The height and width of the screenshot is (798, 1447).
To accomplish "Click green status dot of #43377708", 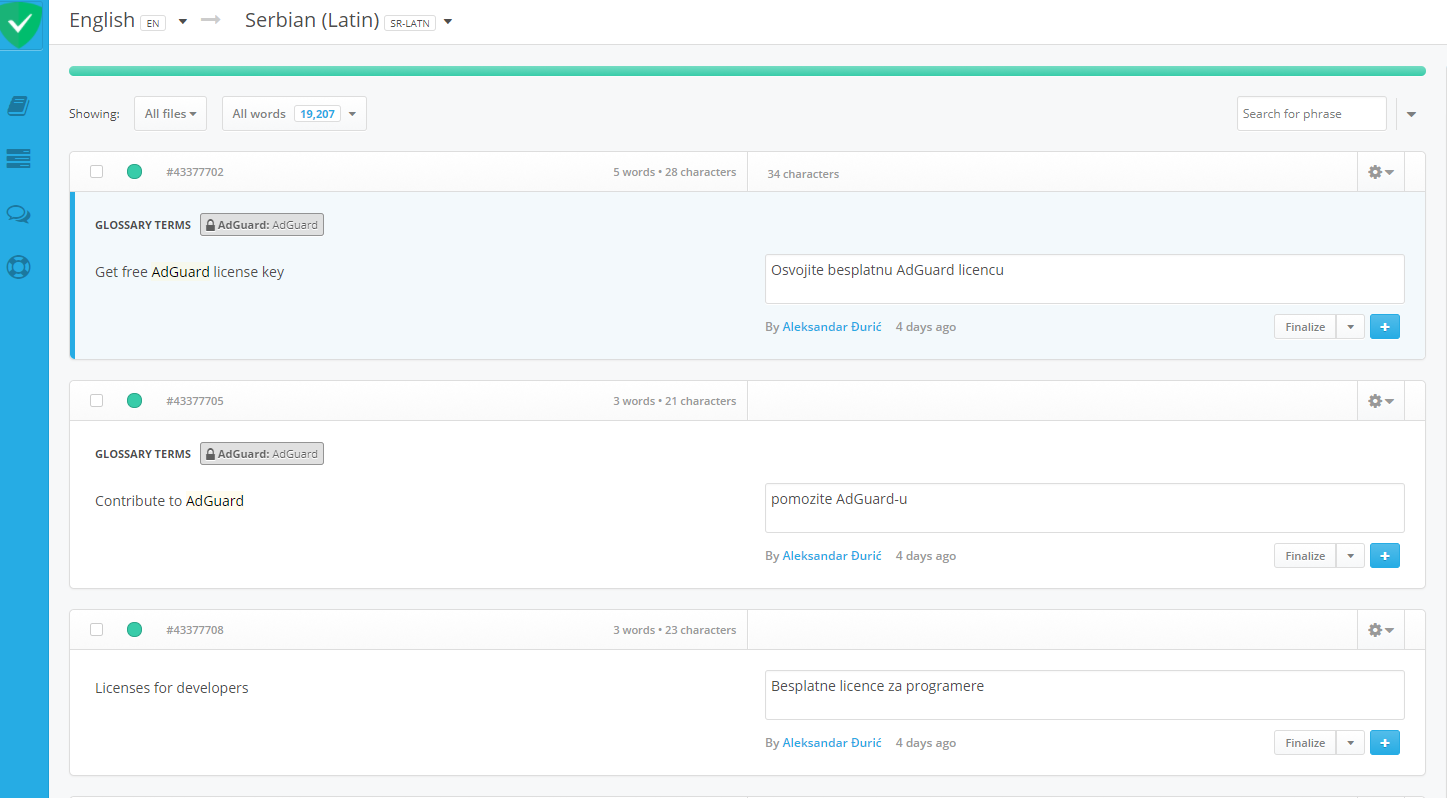I will pyautogui.click(x=134, y=629).
